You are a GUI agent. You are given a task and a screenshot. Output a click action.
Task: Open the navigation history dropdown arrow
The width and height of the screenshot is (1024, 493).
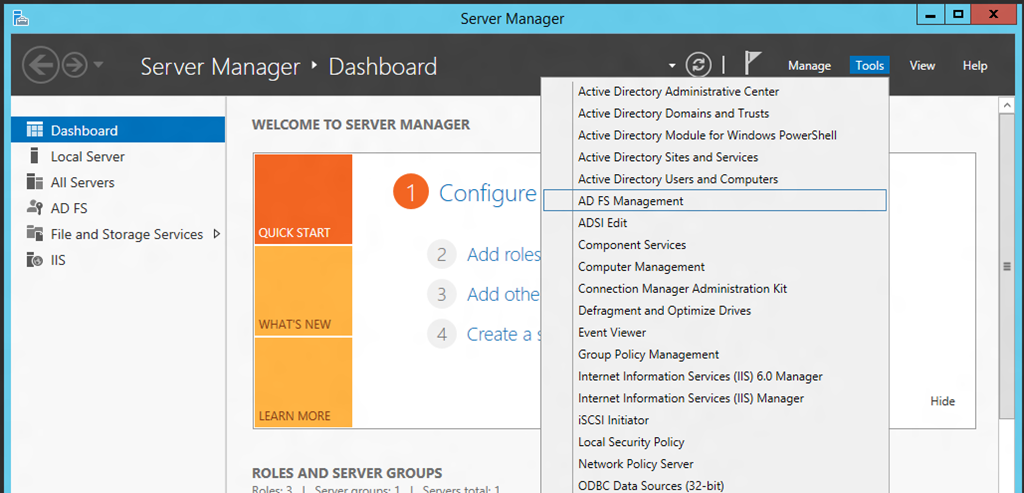tap(98, 65)
